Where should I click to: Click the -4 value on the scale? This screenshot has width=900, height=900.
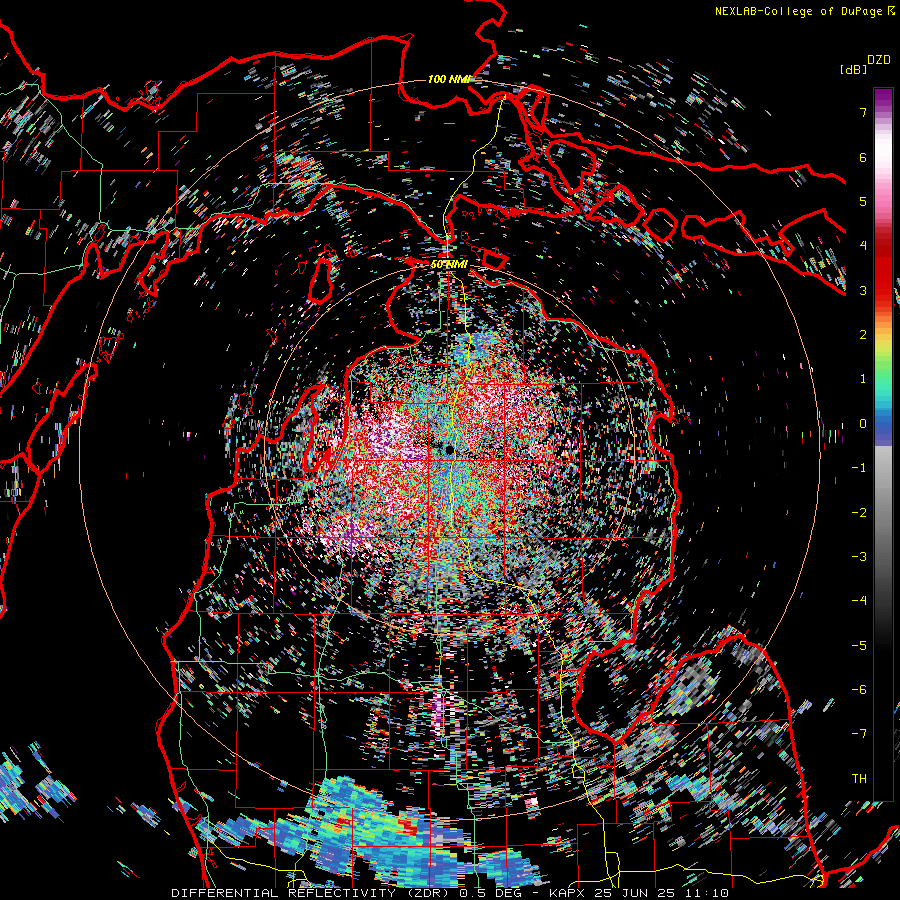859,601
